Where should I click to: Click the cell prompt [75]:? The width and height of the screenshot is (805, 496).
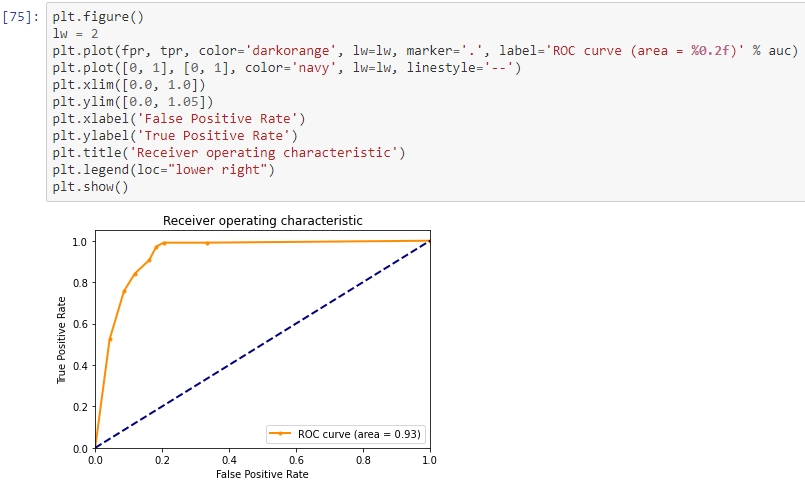point(21,17)
